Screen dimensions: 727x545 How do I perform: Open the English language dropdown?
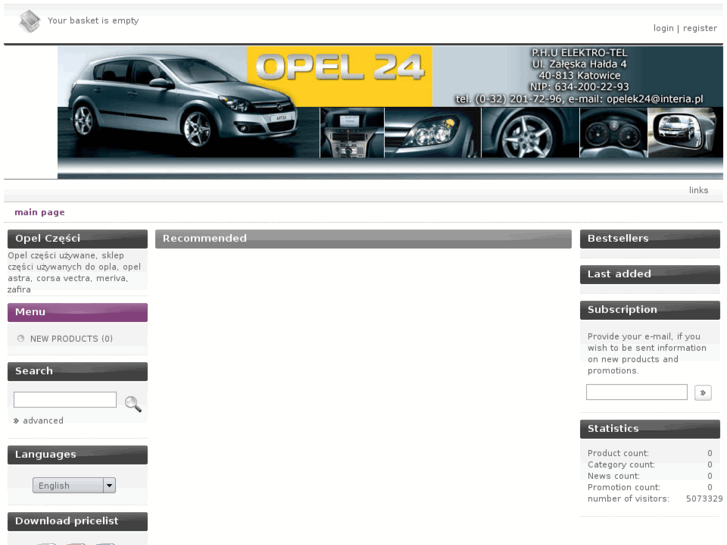coord(74,486)
